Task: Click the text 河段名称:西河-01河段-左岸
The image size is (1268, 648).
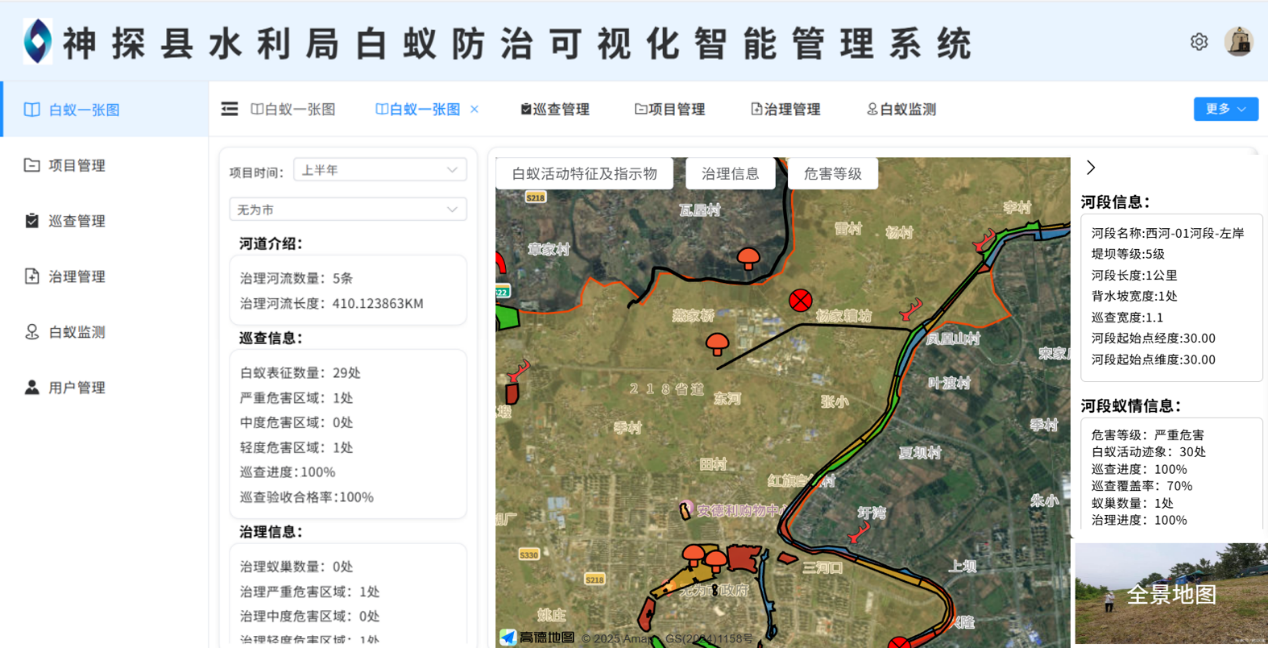Action: point(1168,233)
